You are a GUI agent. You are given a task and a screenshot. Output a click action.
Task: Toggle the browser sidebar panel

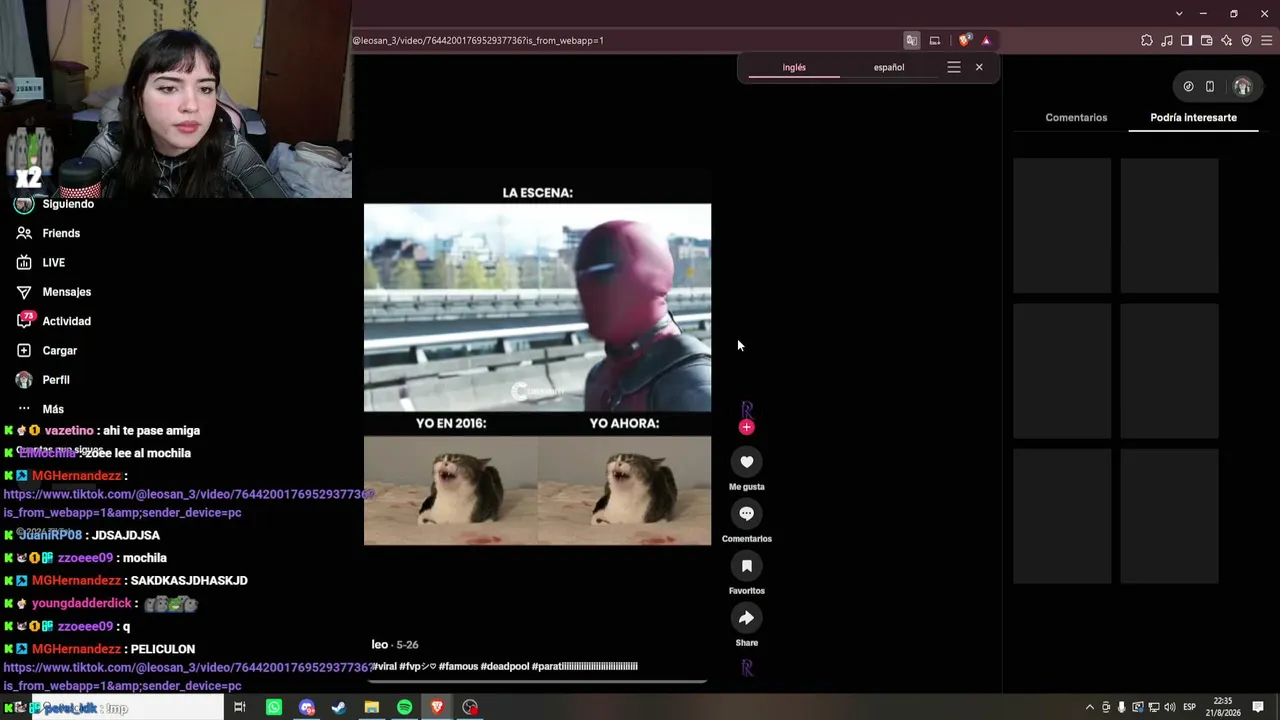(x=1187, y=41)
